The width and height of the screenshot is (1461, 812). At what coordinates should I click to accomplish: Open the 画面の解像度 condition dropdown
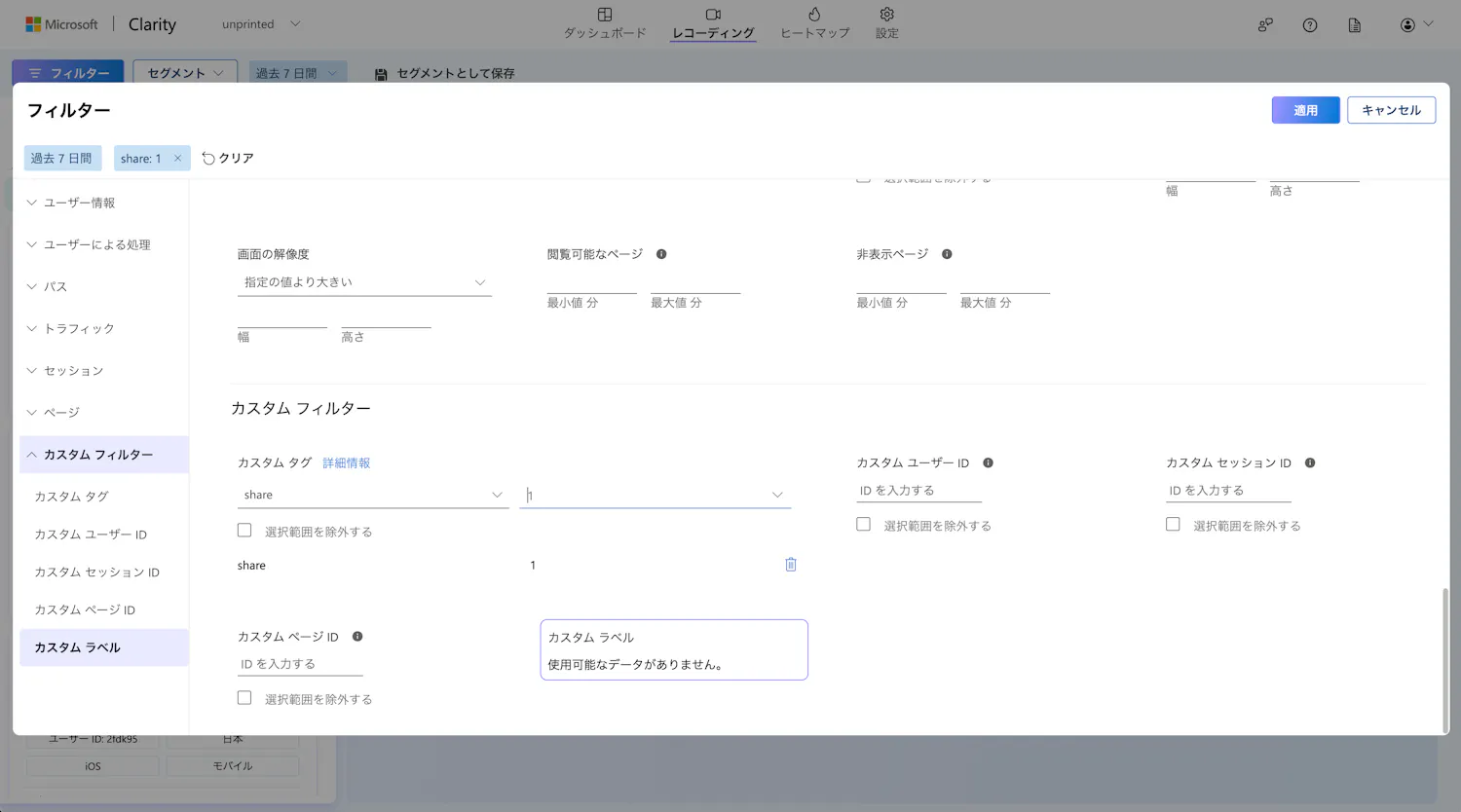point(364,282)
